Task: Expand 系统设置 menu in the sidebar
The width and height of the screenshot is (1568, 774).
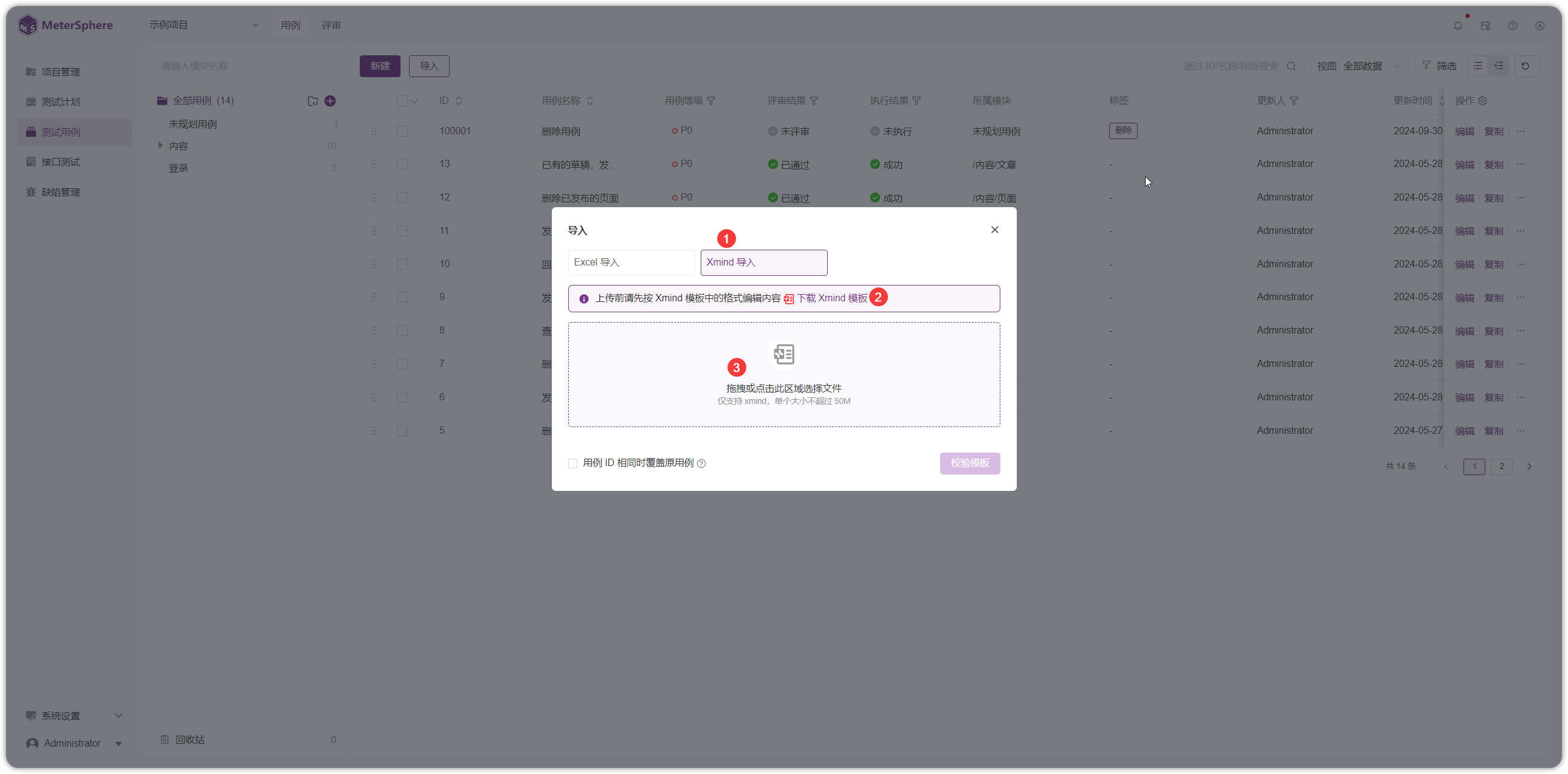Action: pyautogui.click(x=74, y=716)
